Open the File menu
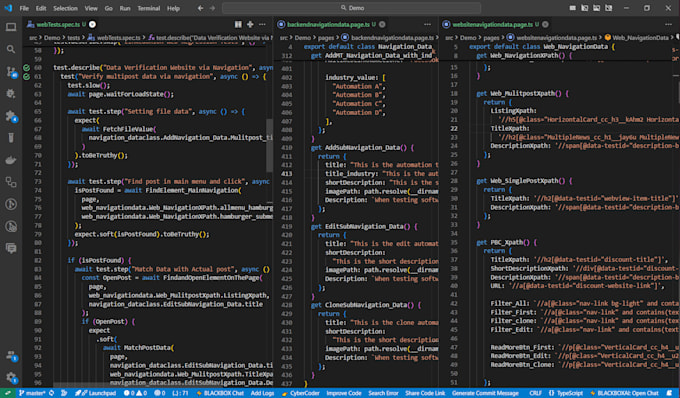Viewport: 680px width, 398px height. tap(24, 8)
